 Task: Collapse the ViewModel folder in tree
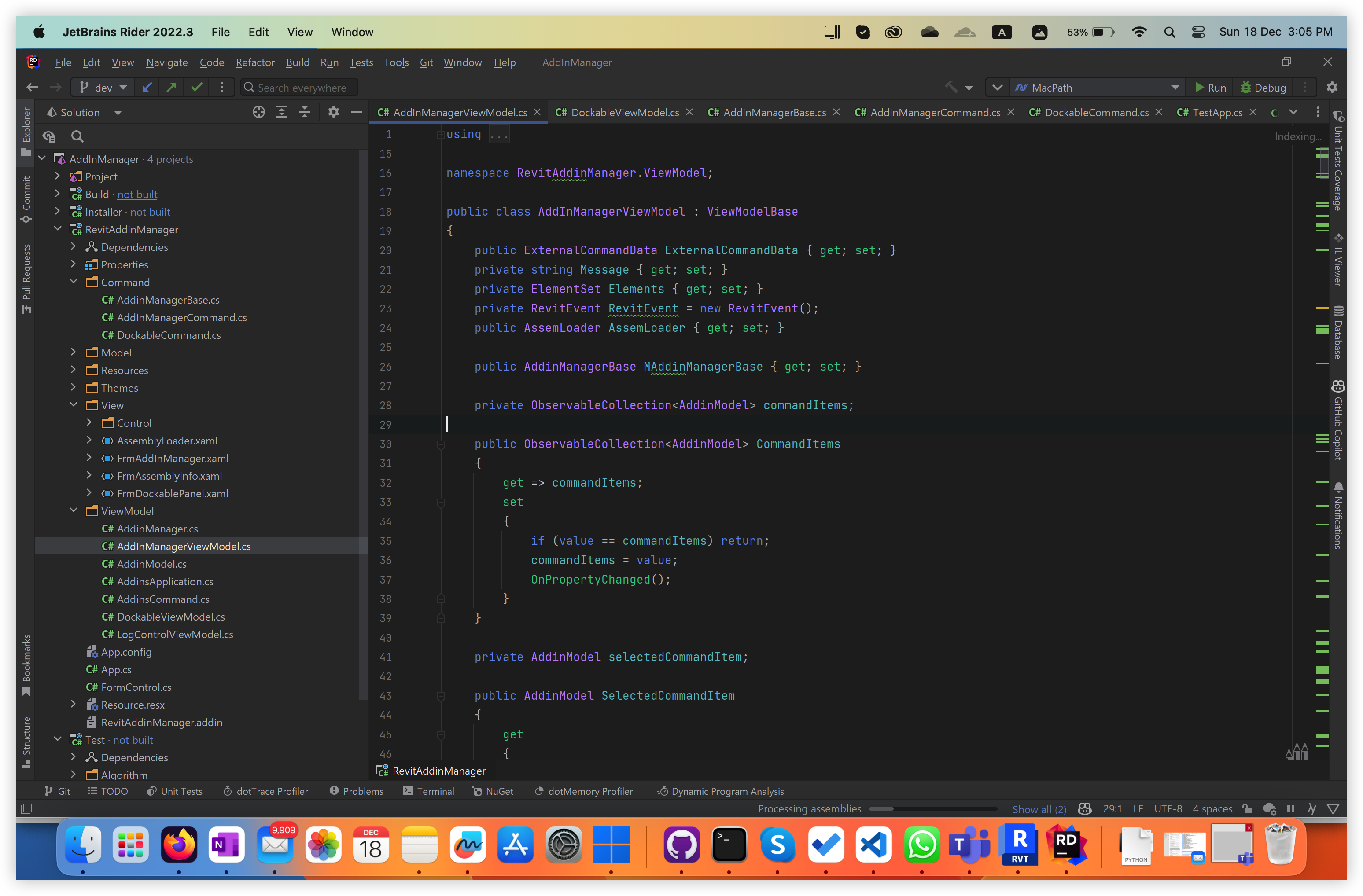74,510
